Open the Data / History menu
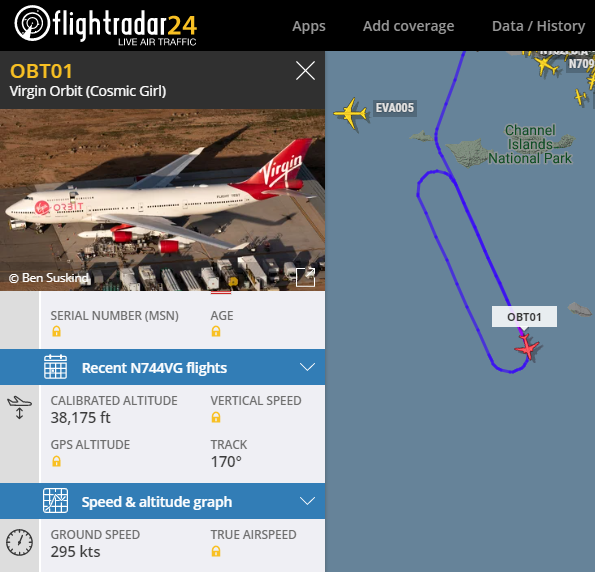This screenshot has height=572, width=595. tap(538, 26)
